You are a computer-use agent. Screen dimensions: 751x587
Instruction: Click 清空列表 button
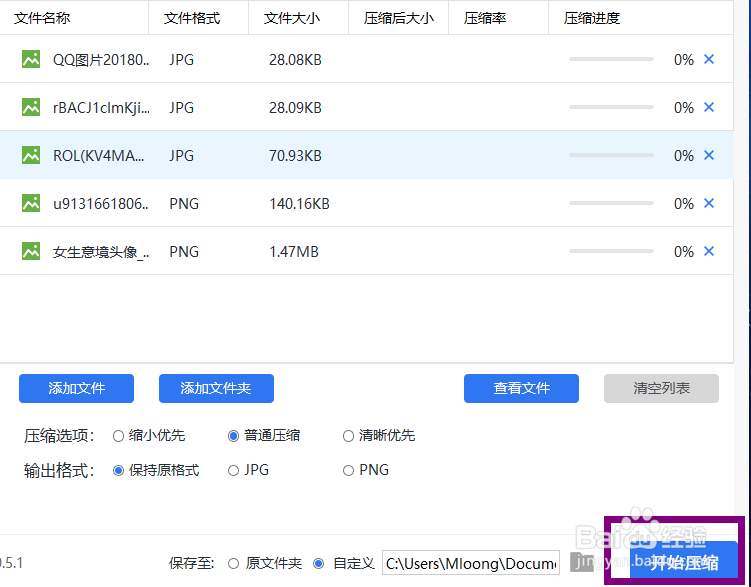click(661, 388)
